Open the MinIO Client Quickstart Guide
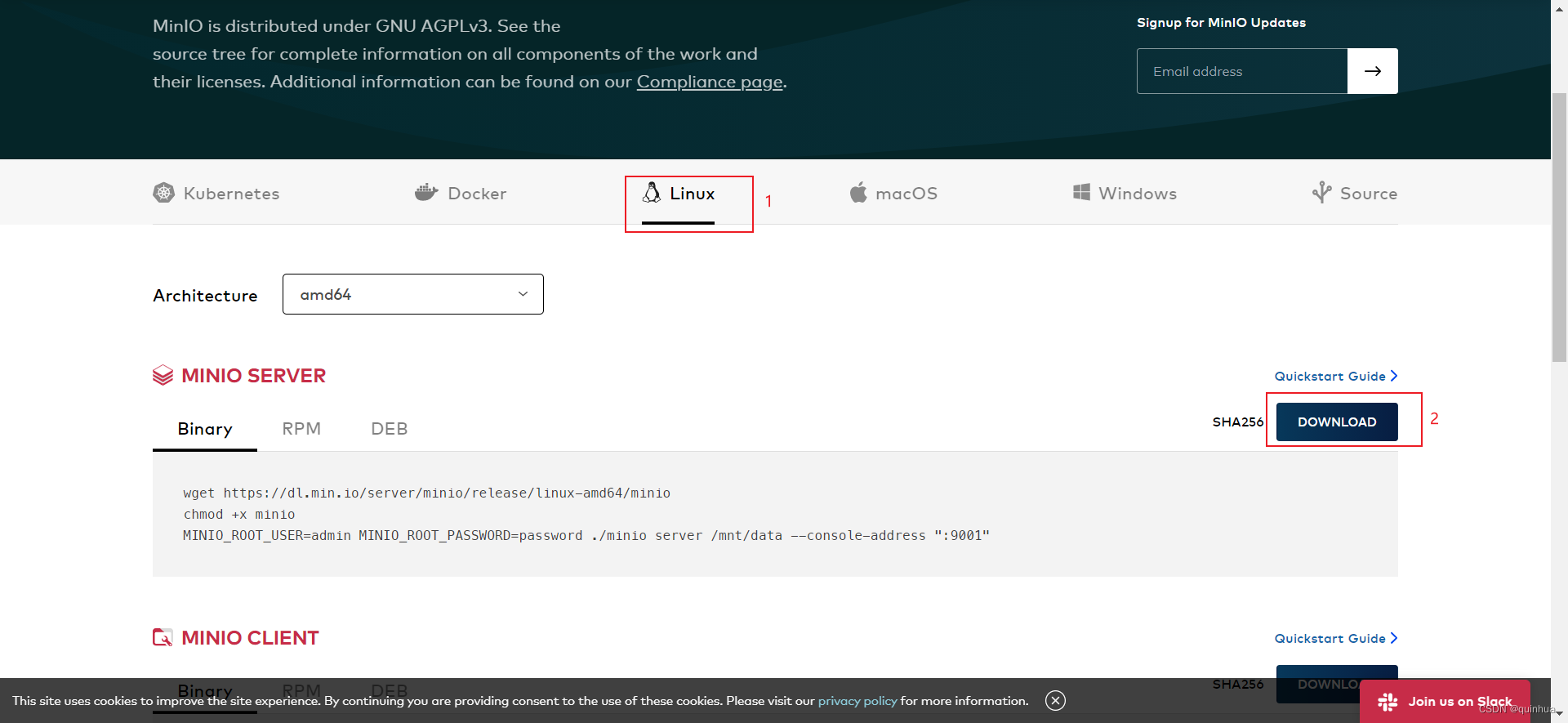1568x723 pixels. click(x=1336, y=638)
